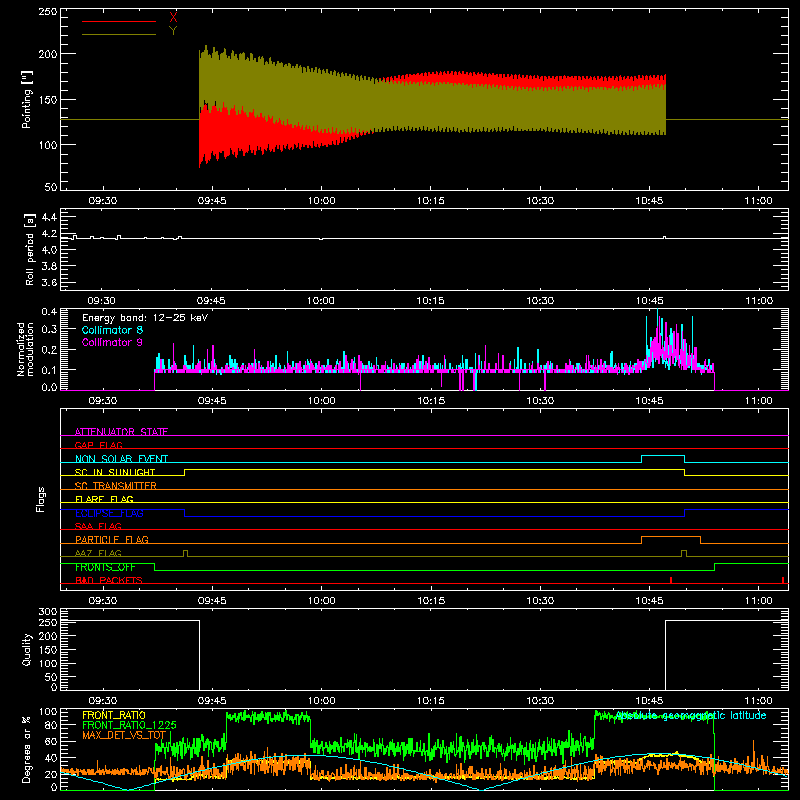Click the ATTENUATOR_STATE flag label
Viewport: 800px width, 800px height.
(121, 432)
